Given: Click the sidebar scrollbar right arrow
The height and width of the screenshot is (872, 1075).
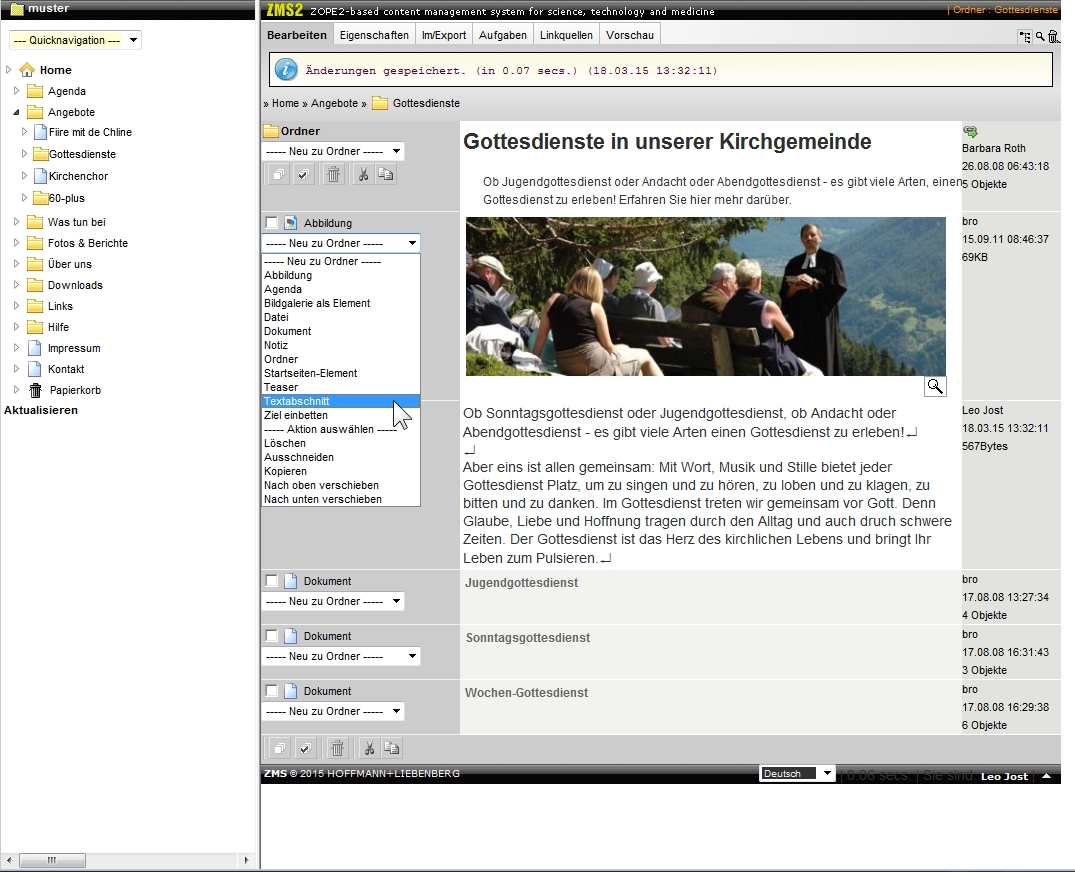Looking at the screenshot, I should (246, 860).
